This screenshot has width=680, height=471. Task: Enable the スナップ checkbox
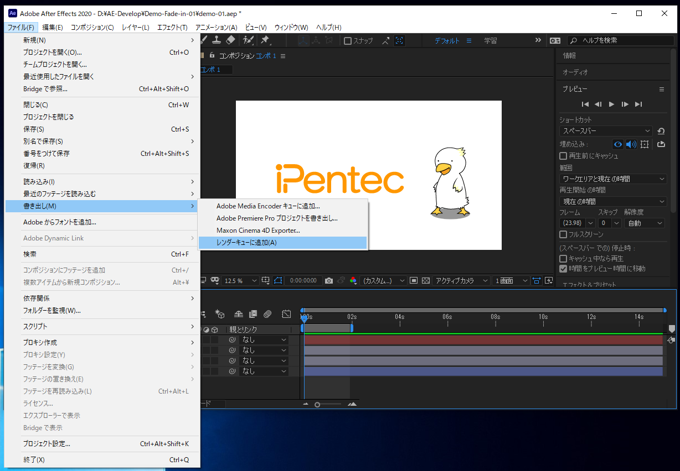[347, 41]
